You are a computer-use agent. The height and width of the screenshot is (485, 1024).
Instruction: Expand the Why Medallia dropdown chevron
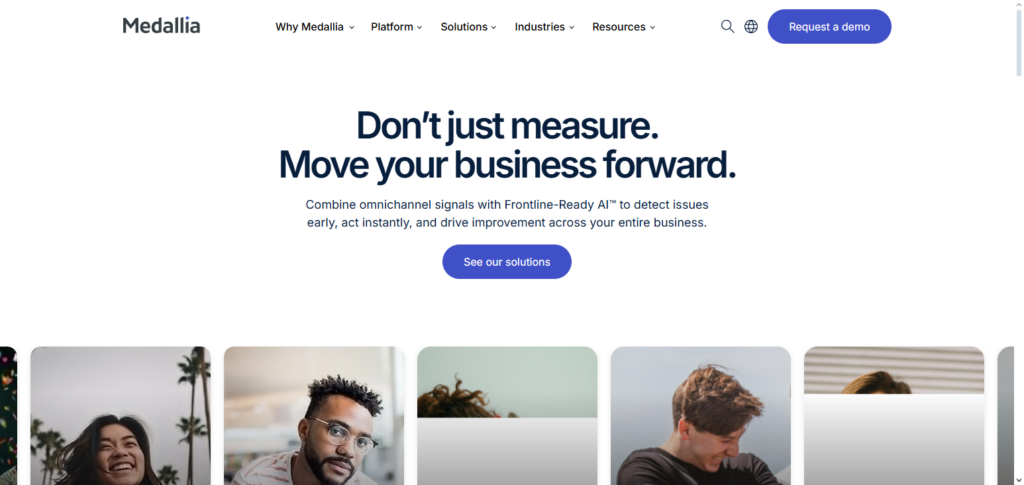351,27
